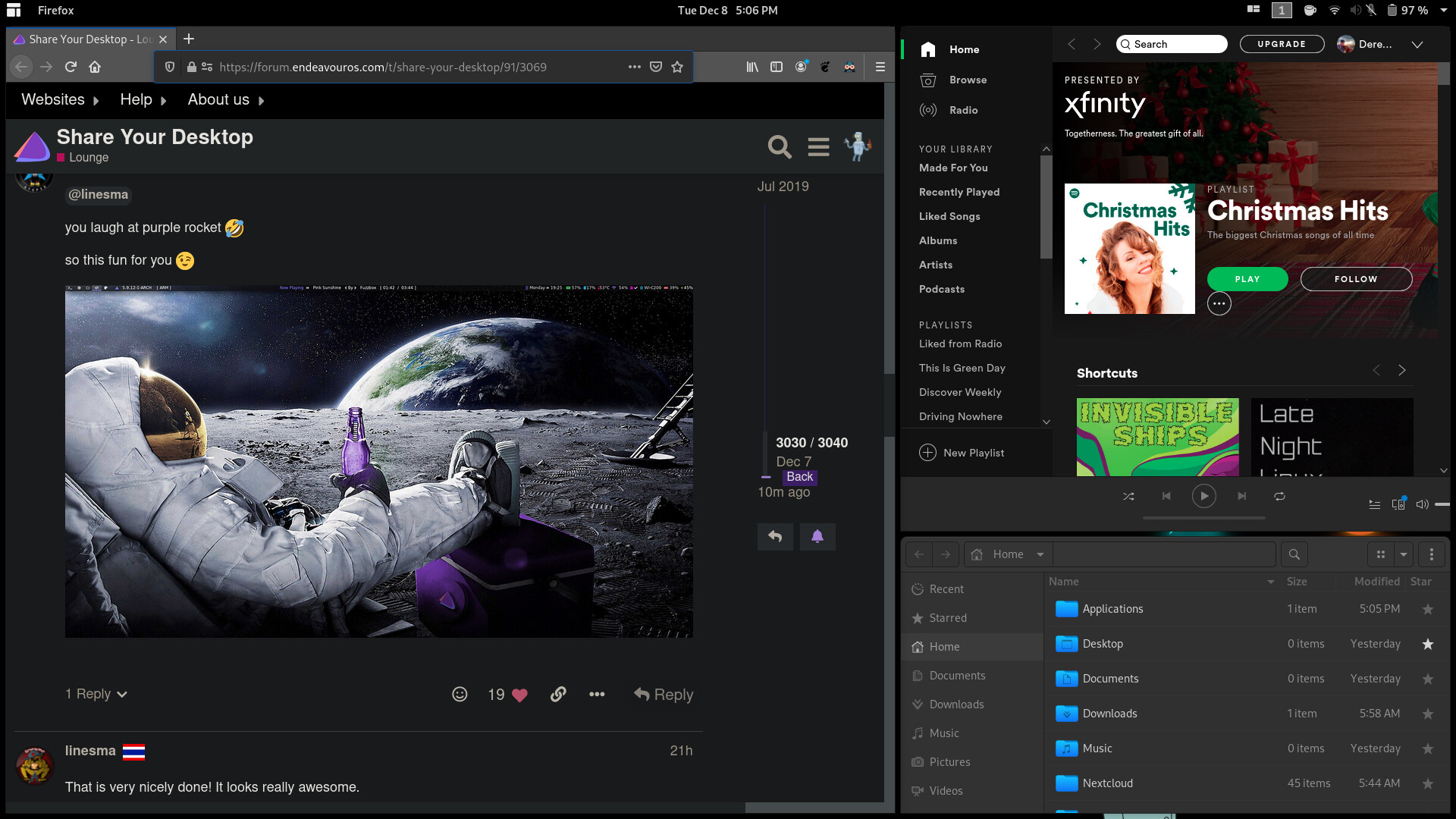Click the forum search magnifier icon

[x=779, y=146]
